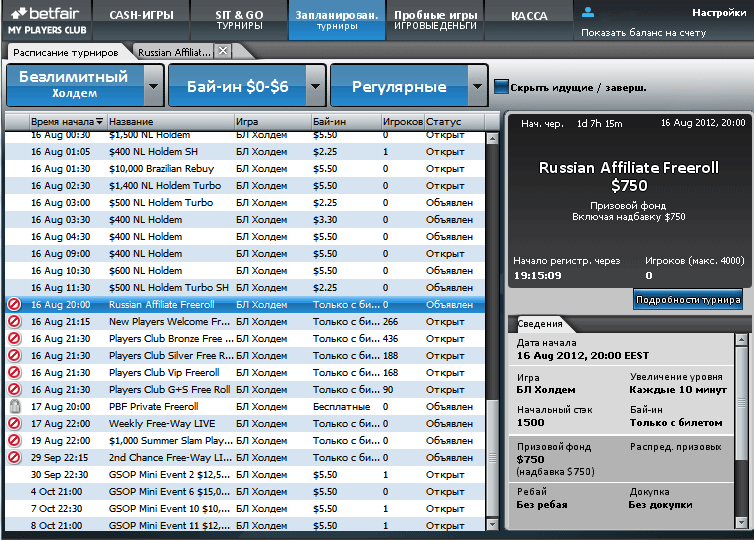The height and width of the screenshot is (540, 754).
Task: Select $1,400 NL Holdem Turbo row
Action: coord(245,186)
